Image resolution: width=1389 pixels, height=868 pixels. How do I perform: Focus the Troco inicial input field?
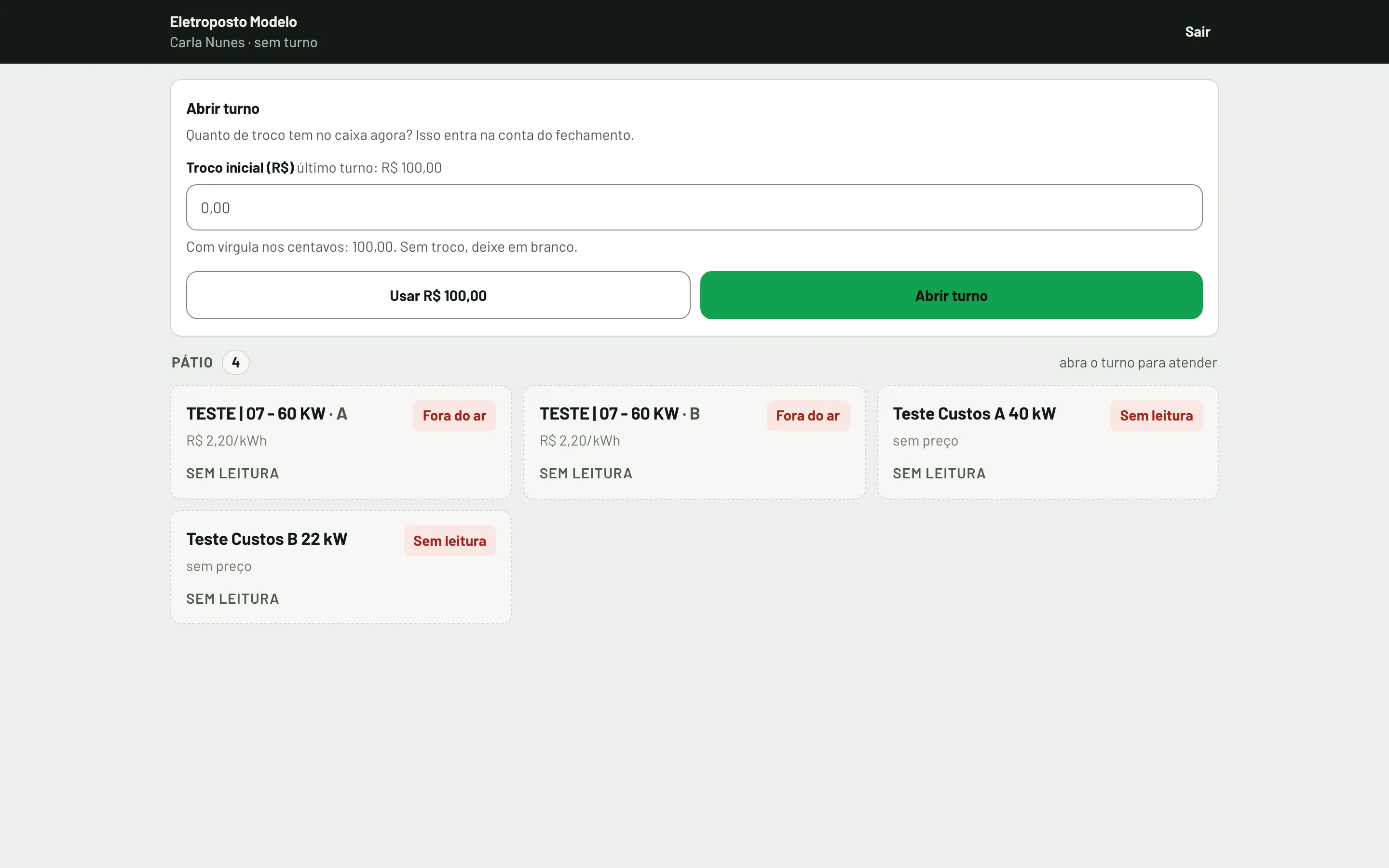[x=694, y=207]
